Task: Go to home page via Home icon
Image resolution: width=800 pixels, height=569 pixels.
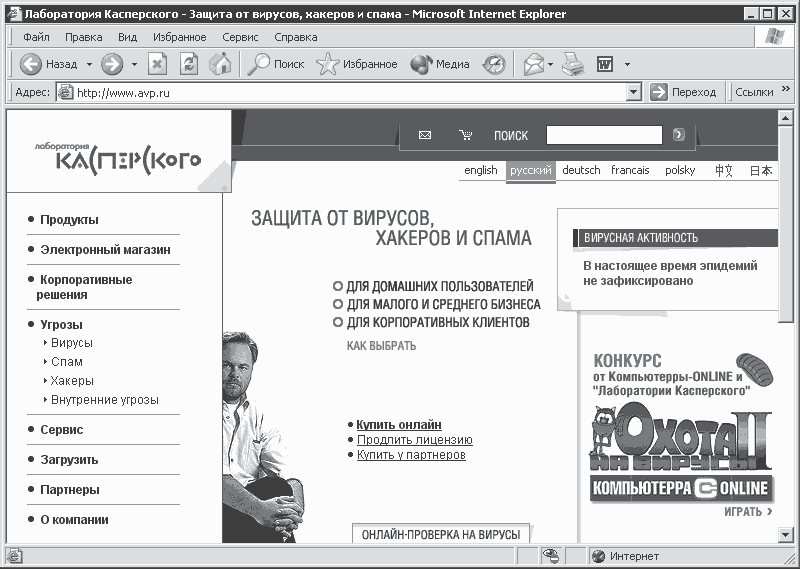Action: 220,64
